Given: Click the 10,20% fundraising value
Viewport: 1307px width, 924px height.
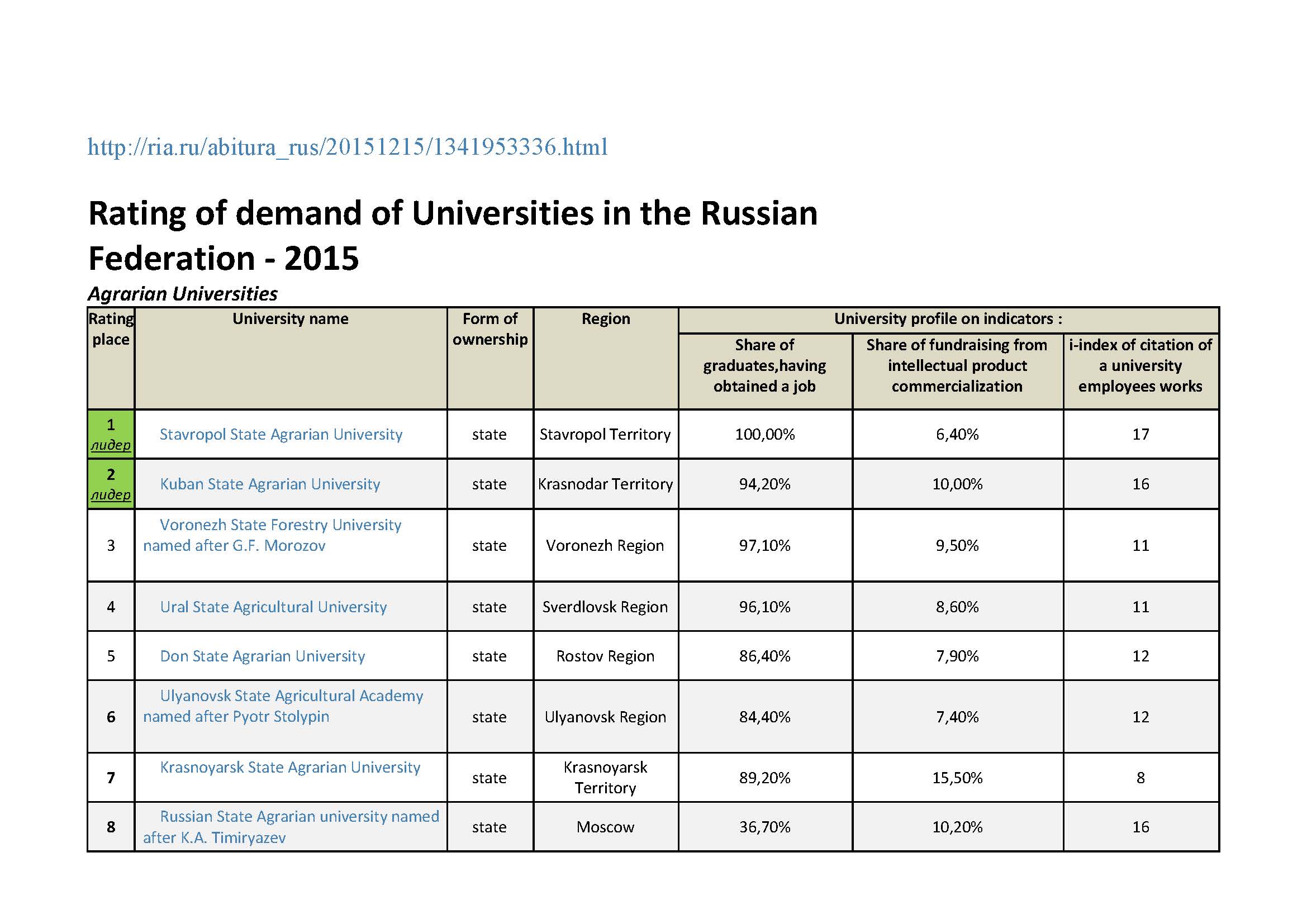Looking at the screenshot, I should point(958,827).
